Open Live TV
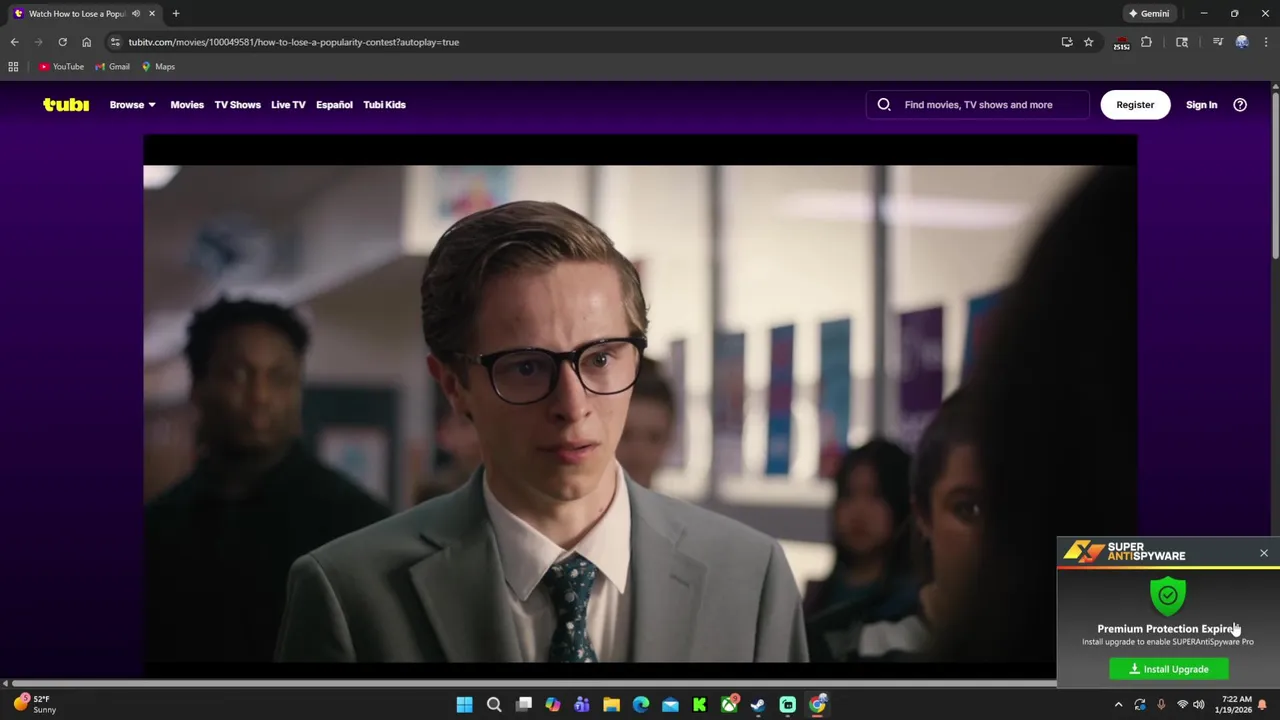Image resolution: width=1280 pixels, height=720 pixels. (x=288, y=104)
